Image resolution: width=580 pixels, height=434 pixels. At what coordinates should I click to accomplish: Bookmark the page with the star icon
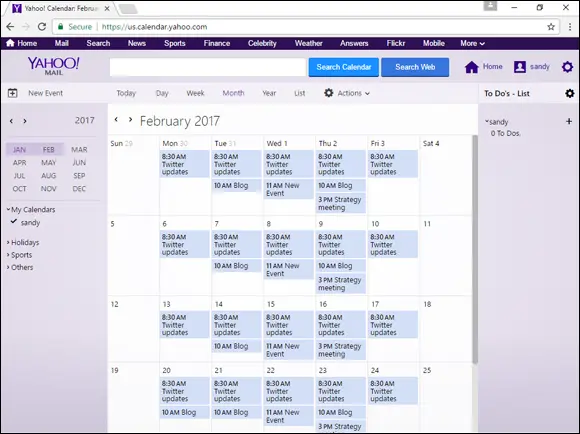[x=551, y=27]
